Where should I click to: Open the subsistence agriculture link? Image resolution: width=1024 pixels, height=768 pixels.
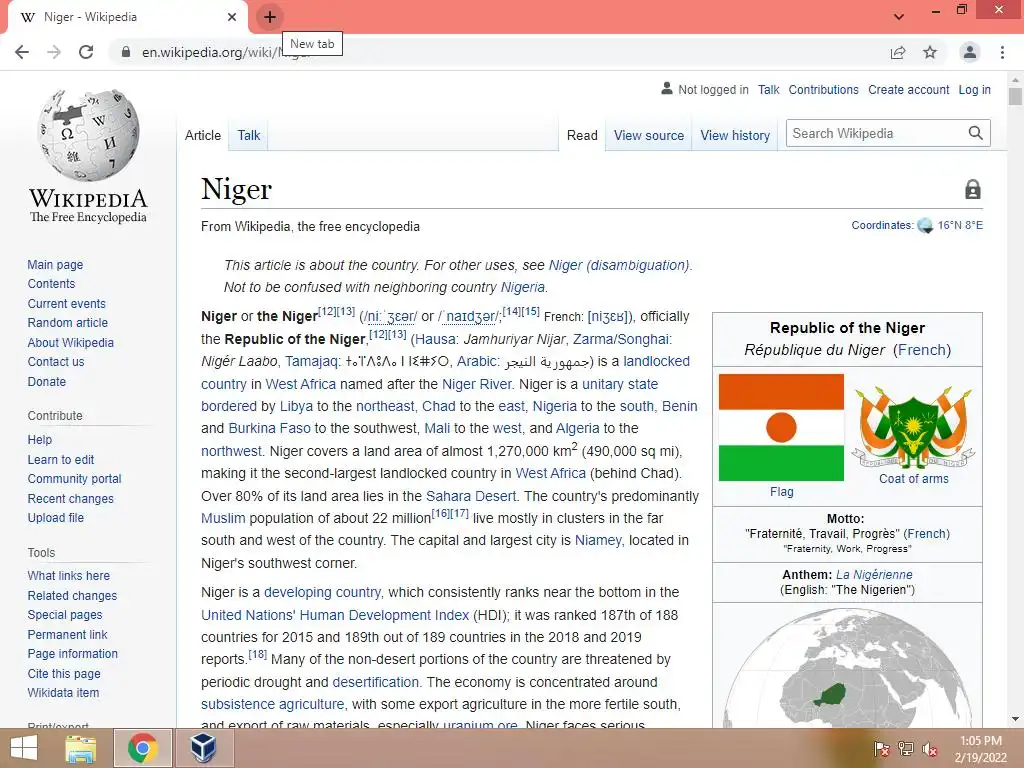click(x=272, y=704)
